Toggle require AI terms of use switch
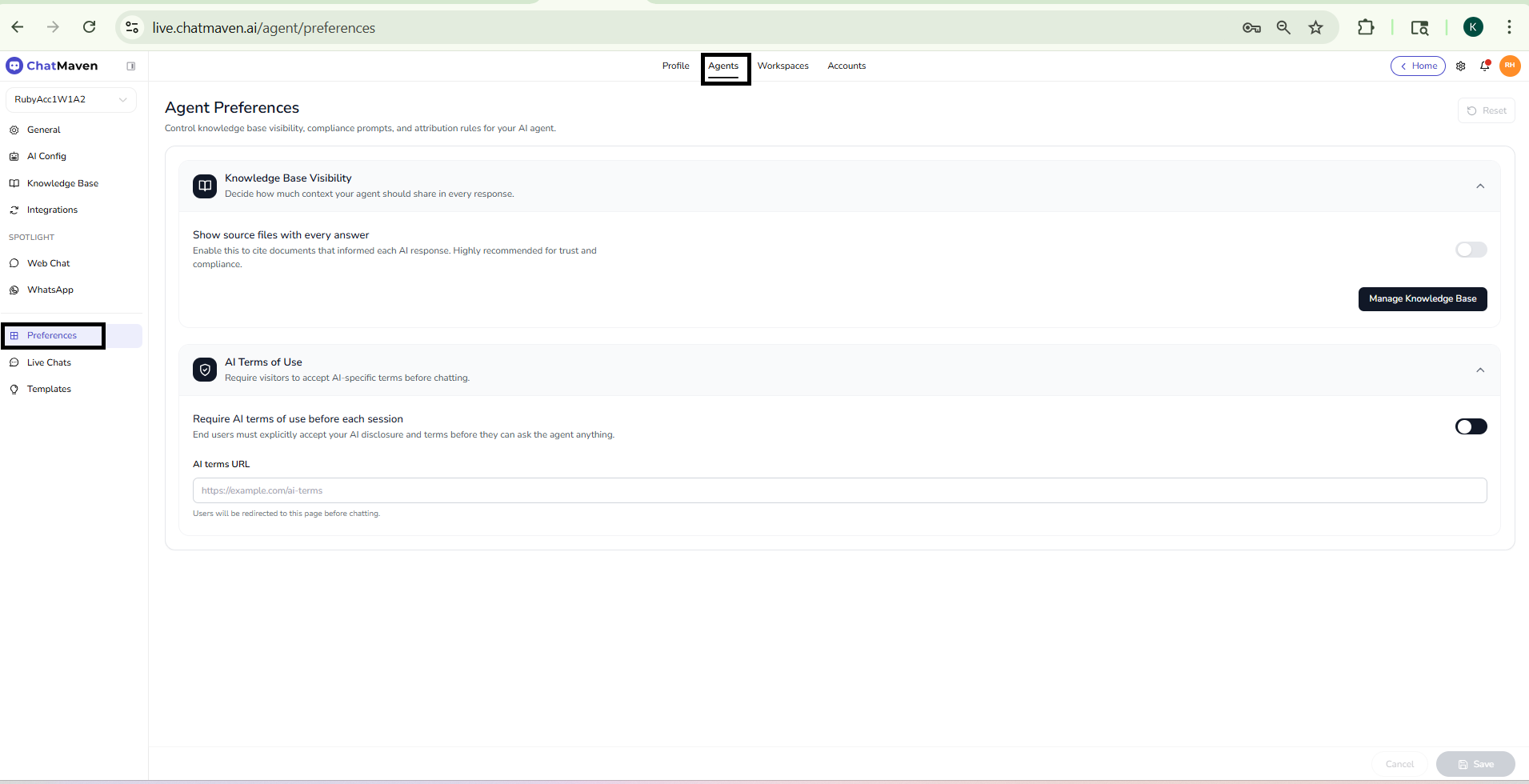The width and height of the screenshot is (1529, 784). coord(1471,426)
